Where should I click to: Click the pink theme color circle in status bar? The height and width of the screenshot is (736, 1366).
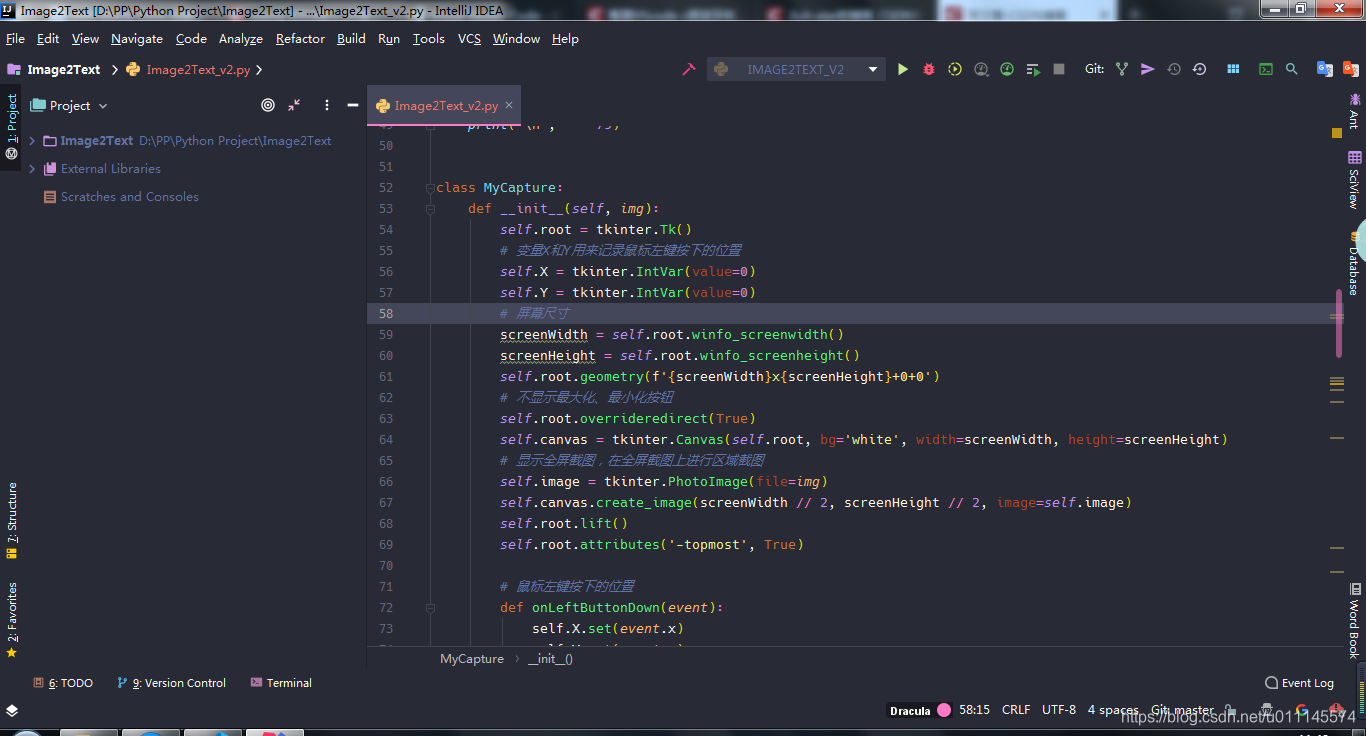(x=944, y=710)
